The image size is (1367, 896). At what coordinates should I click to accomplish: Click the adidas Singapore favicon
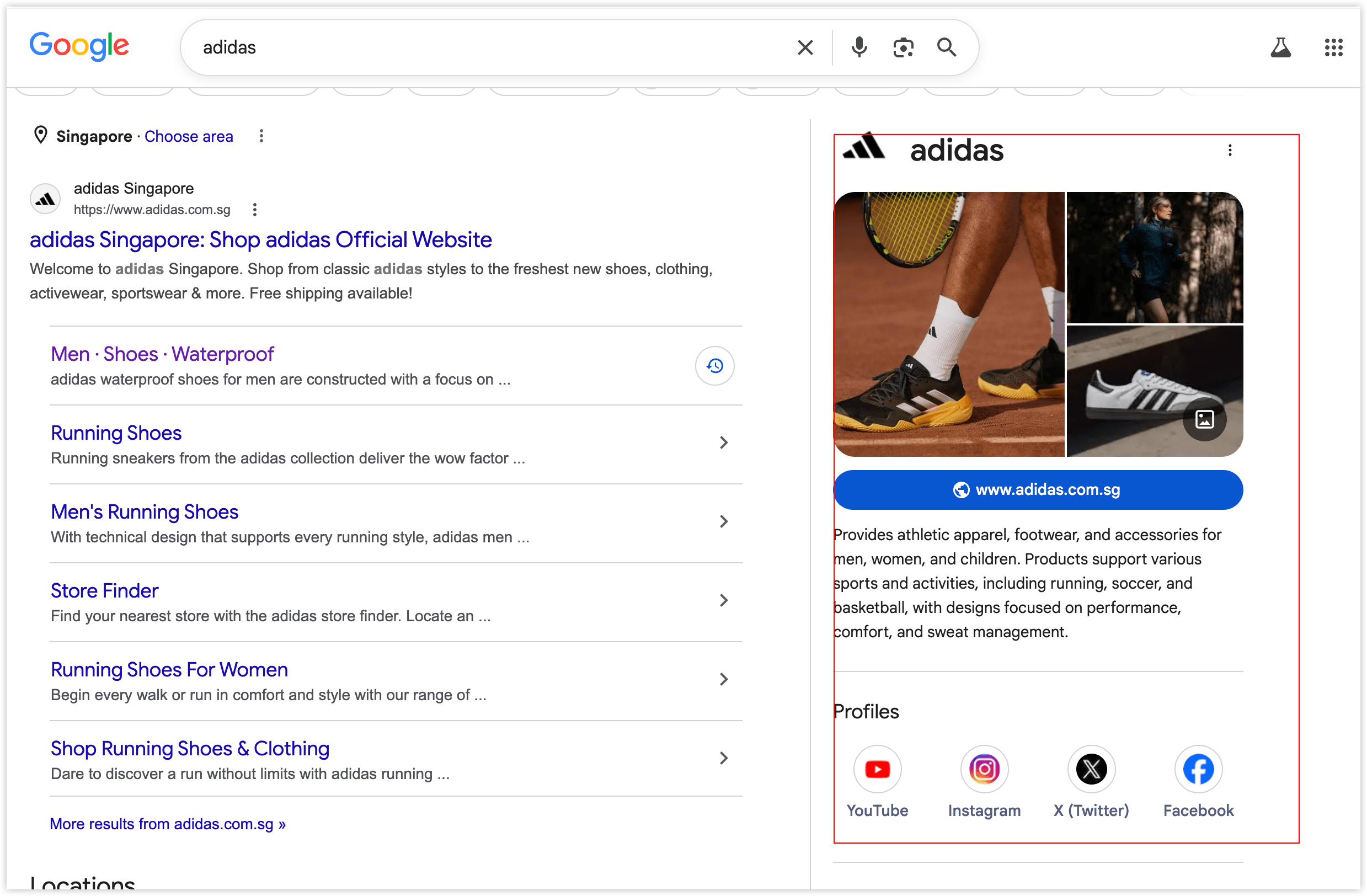[x=45, y=199]
